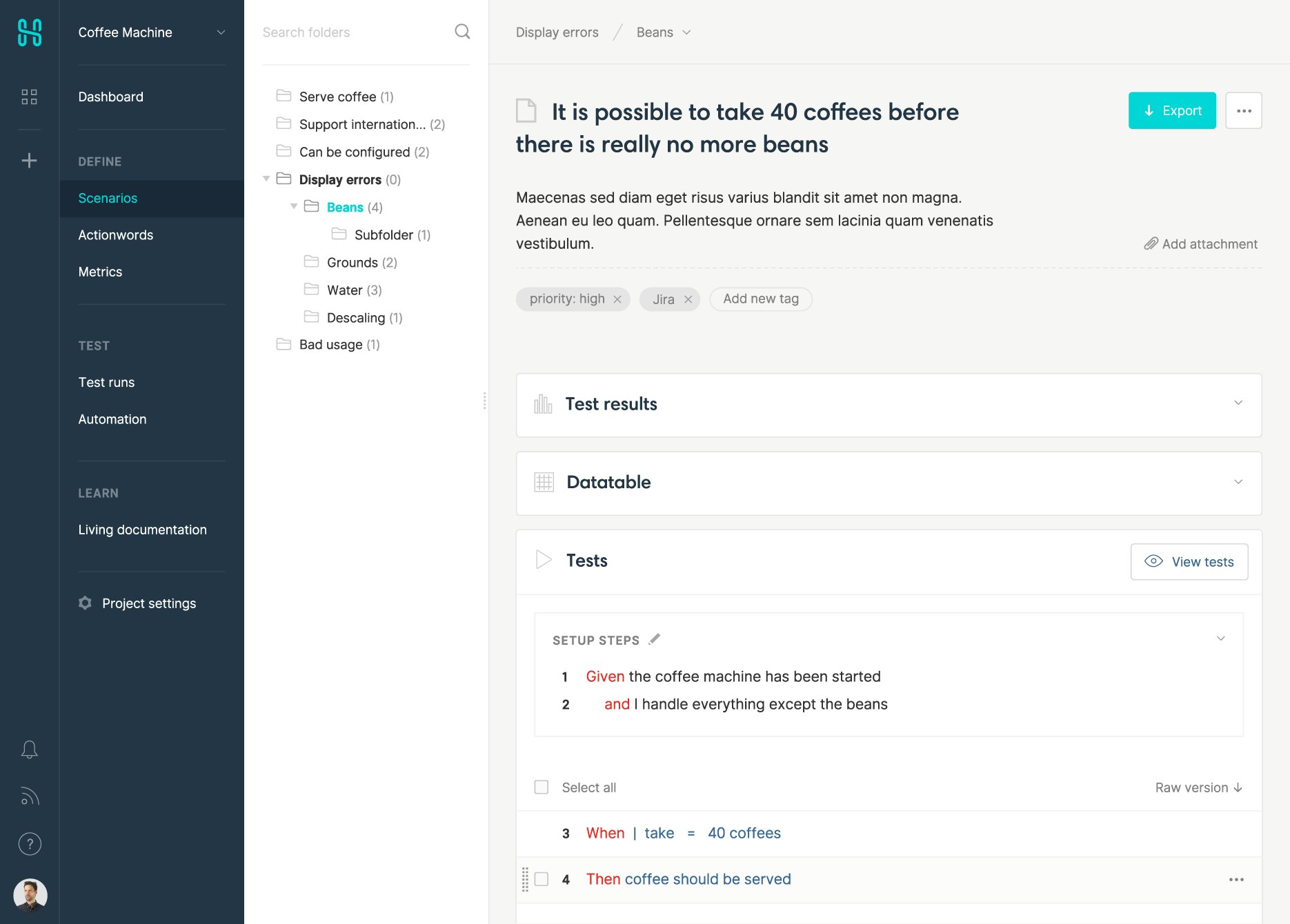Screen dimensions: 1290x924
Task: Open the help question mark icon
Action: pyautogui.click(x=30, y=843)
